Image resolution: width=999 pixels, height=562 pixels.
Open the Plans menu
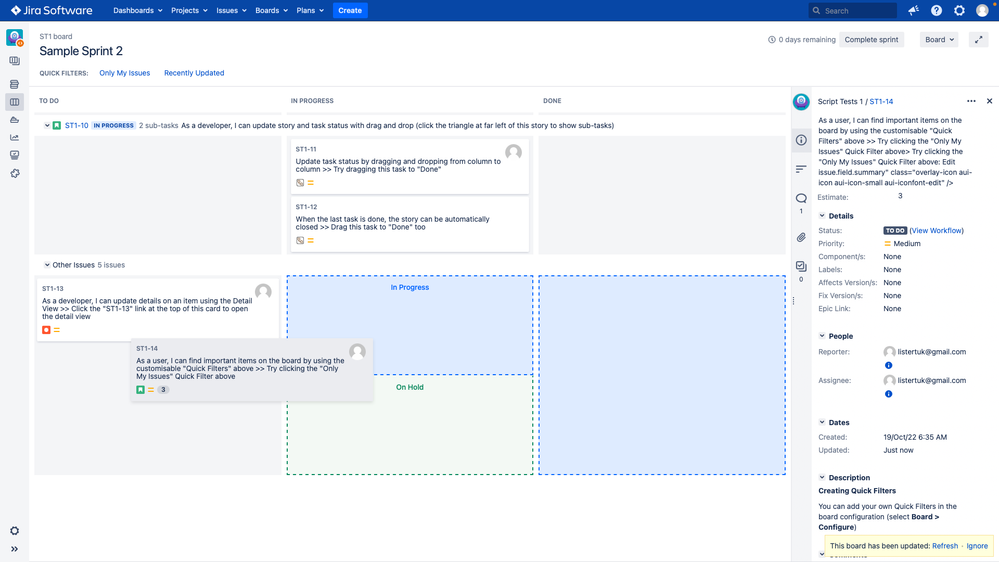(310, 10)
